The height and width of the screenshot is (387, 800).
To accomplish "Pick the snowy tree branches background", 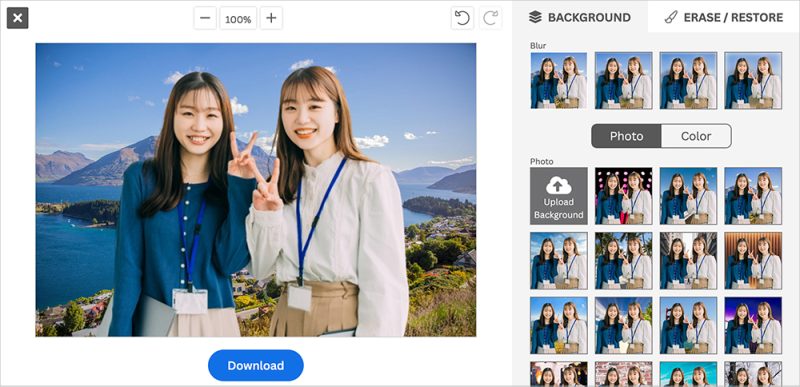I will [753, 373].
